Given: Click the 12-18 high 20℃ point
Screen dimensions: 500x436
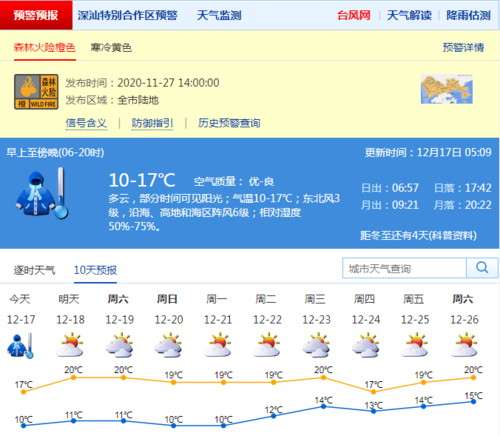Looking at the screenshot, I should pos(73,377).
